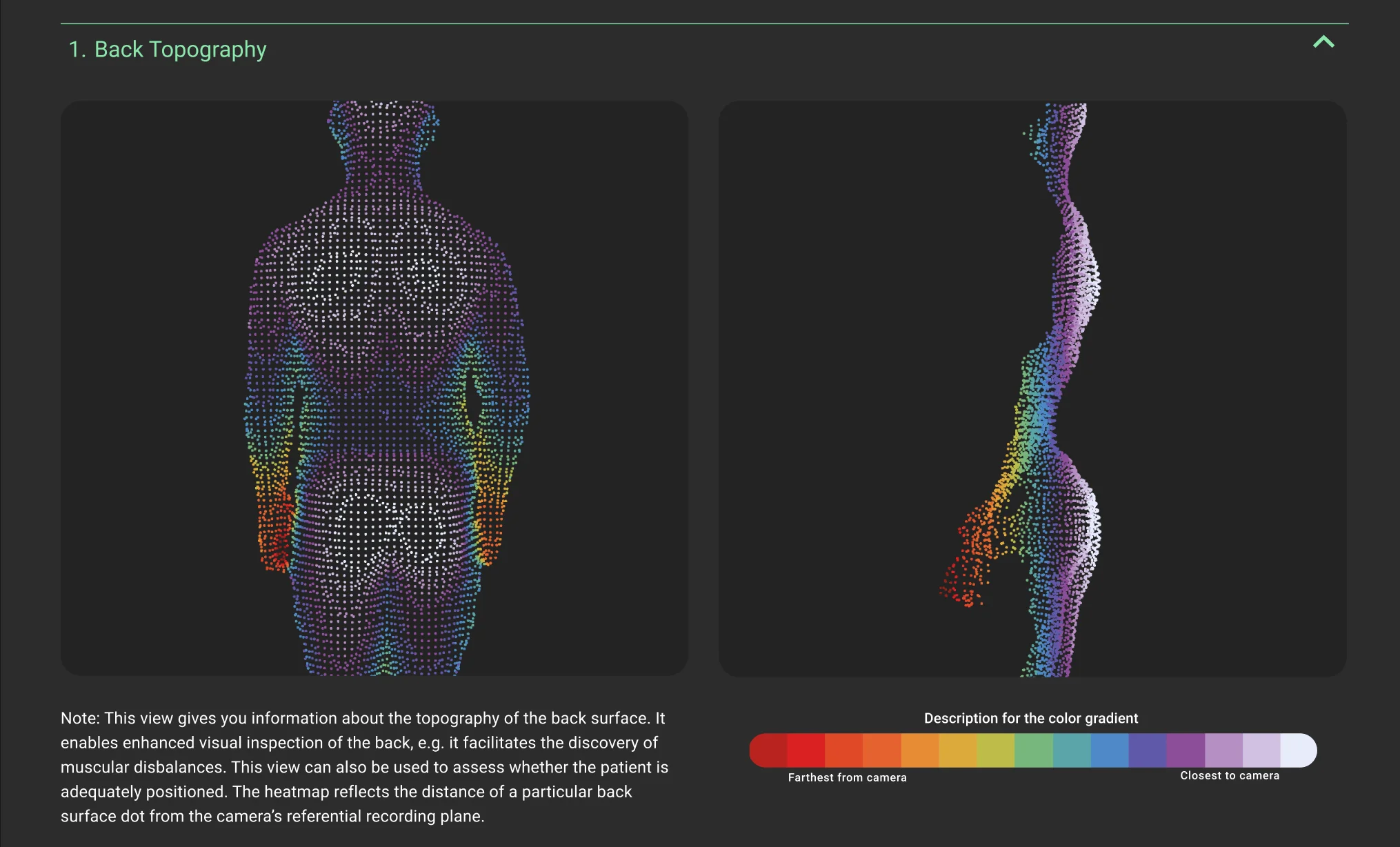Select the purple gradient swatch
Viewport: 1400px width, 847px height.
tap(1186, 750)
